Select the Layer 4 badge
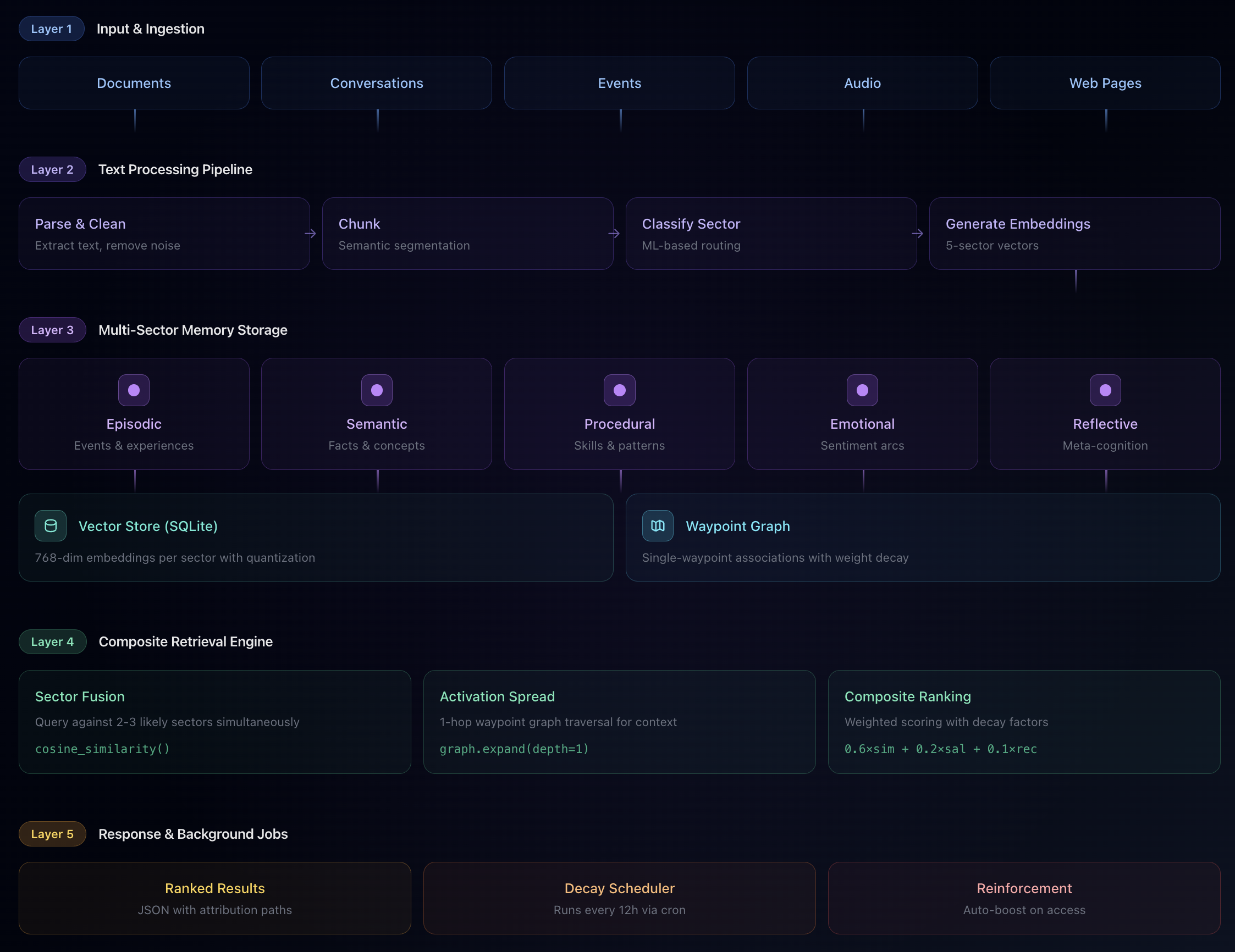 pyautogui.click(x=52, y=641)
